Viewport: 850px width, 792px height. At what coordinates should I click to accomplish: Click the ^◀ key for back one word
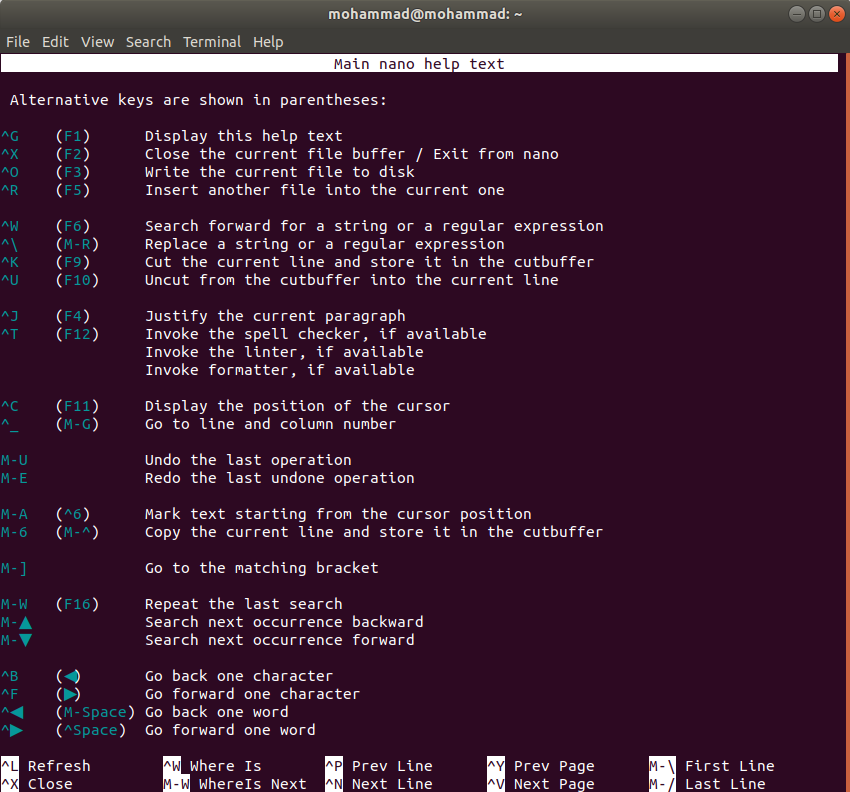(12, 712)
